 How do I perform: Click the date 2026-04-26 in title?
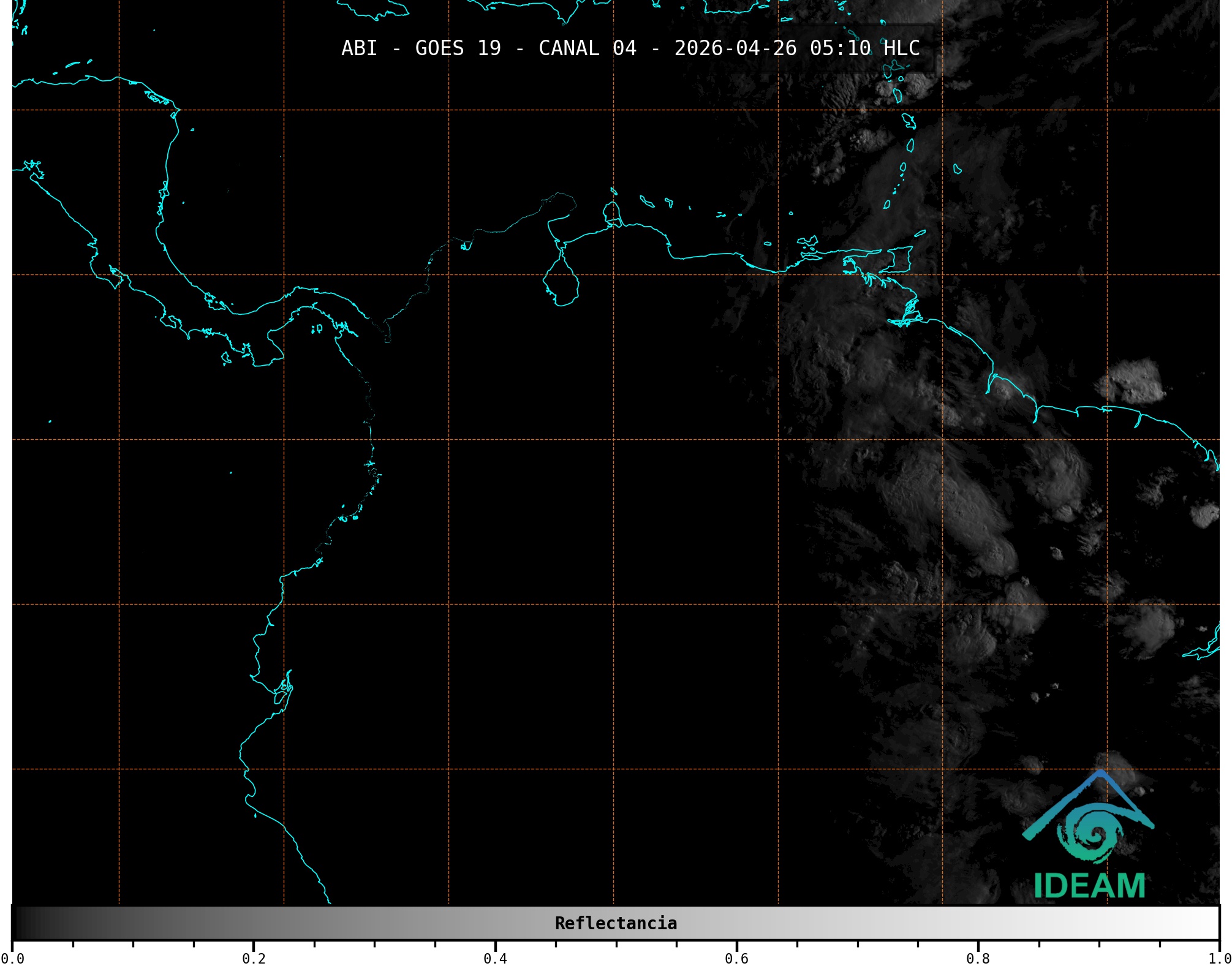pos(735,48)
